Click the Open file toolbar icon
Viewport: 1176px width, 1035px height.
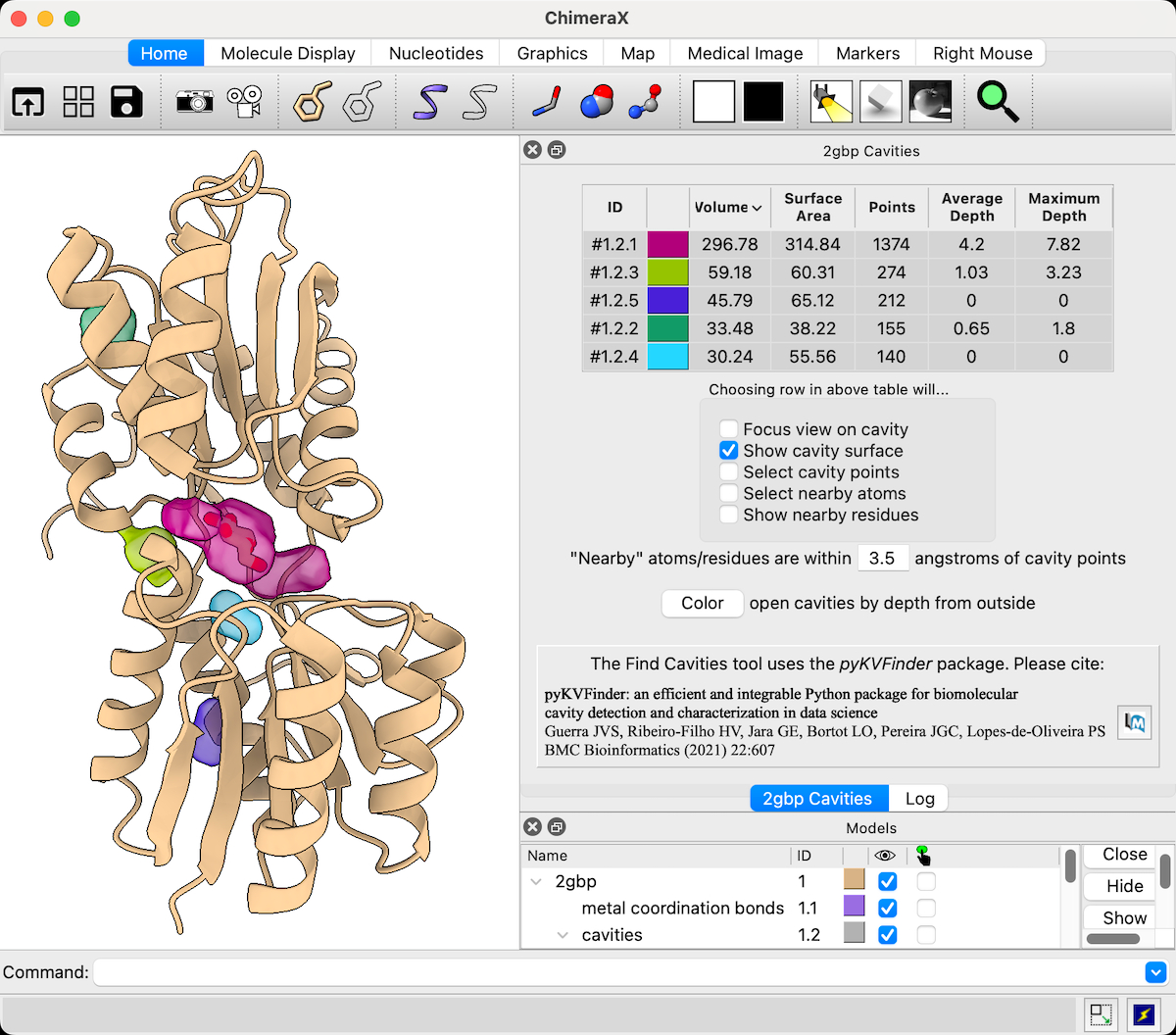point(28,101)
